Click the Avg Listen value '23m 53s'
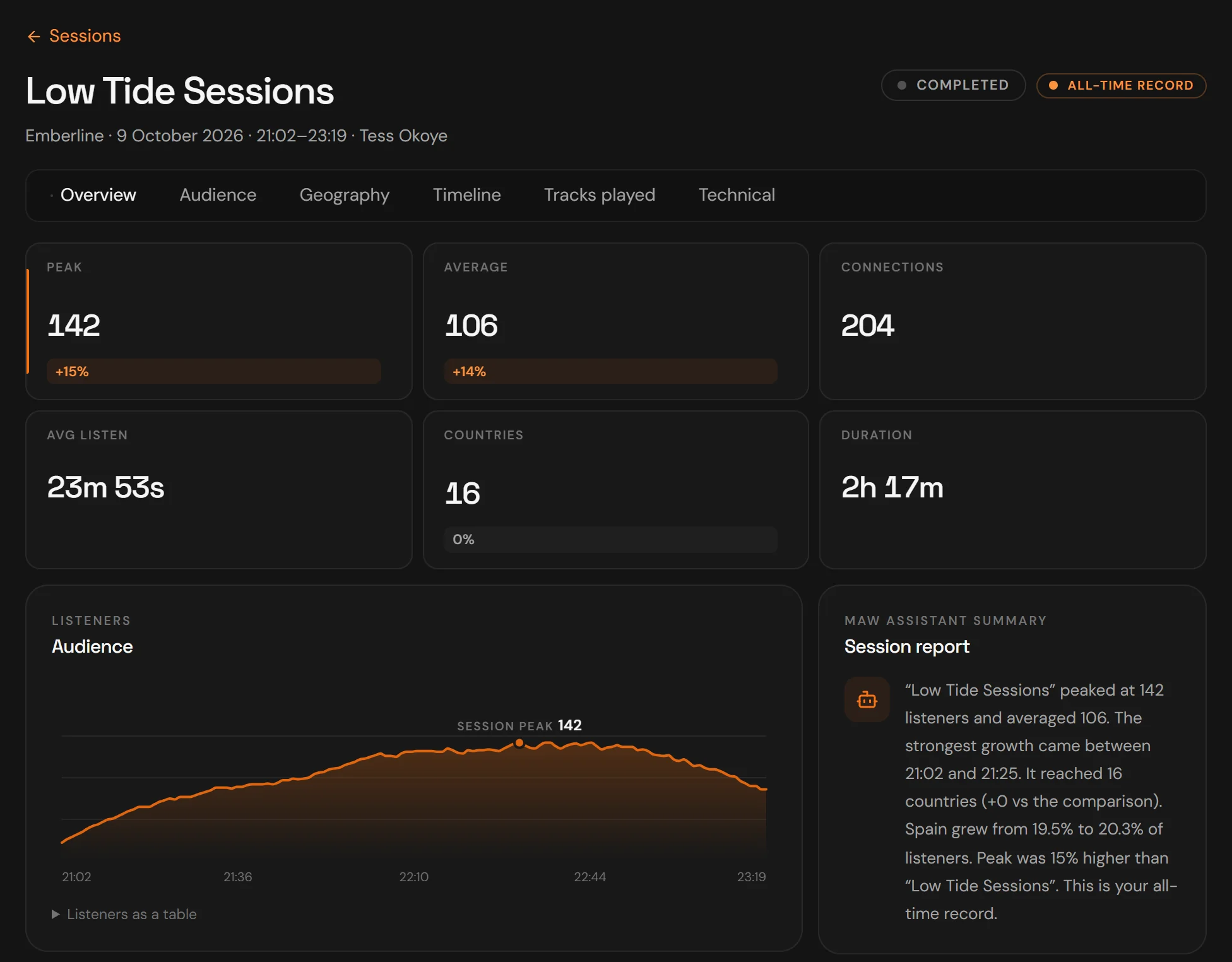Screen dimensions: 1232x962 (x=106, y=487)
